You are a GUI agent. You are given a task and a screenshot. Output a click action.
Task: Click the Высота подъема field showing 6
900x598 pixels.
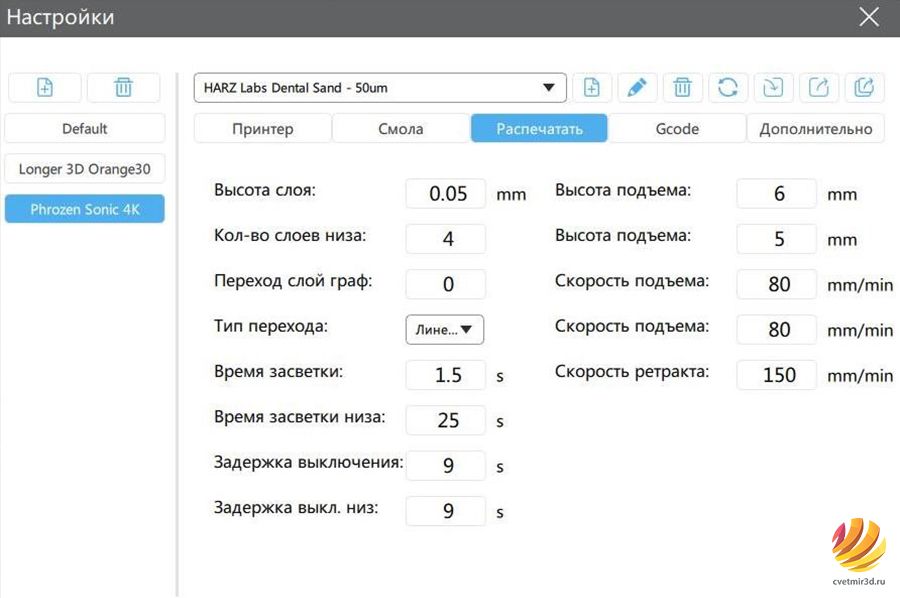point(777,193)
